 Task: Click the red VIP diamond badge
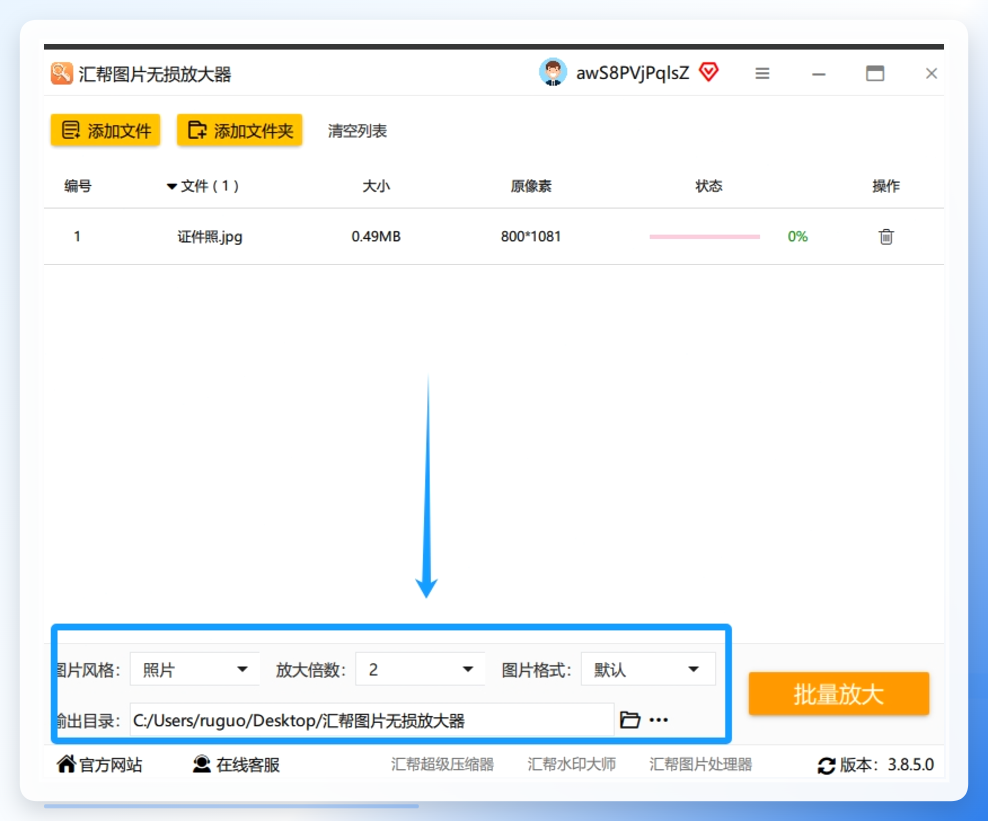(709, 72)
